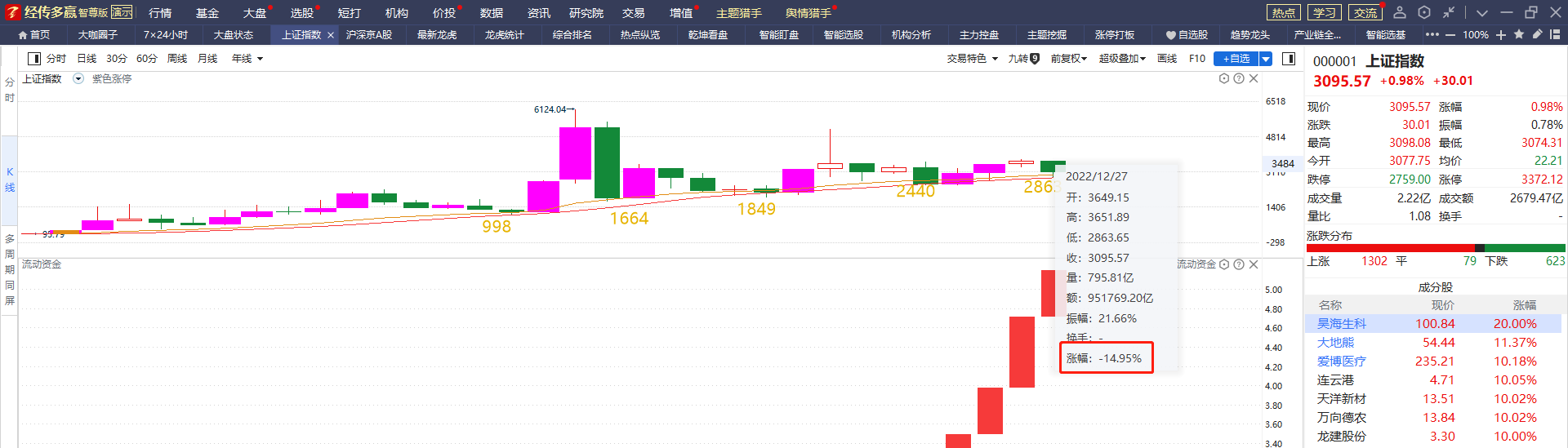Select the 日线 daily period
1568x448 pixels.
click(x=87, y=59)
